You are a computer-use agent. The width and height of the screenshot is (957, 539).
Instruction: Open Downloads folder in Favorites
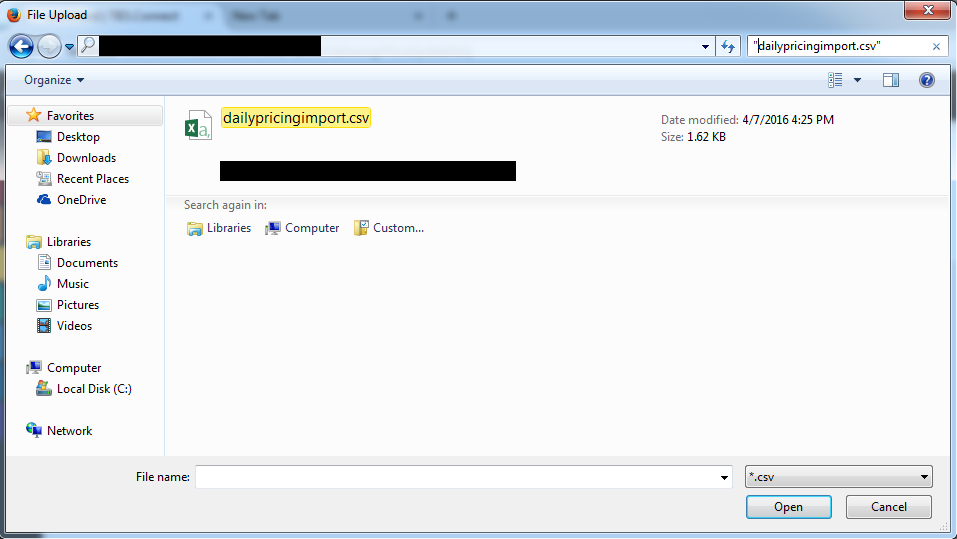(85, 158)
